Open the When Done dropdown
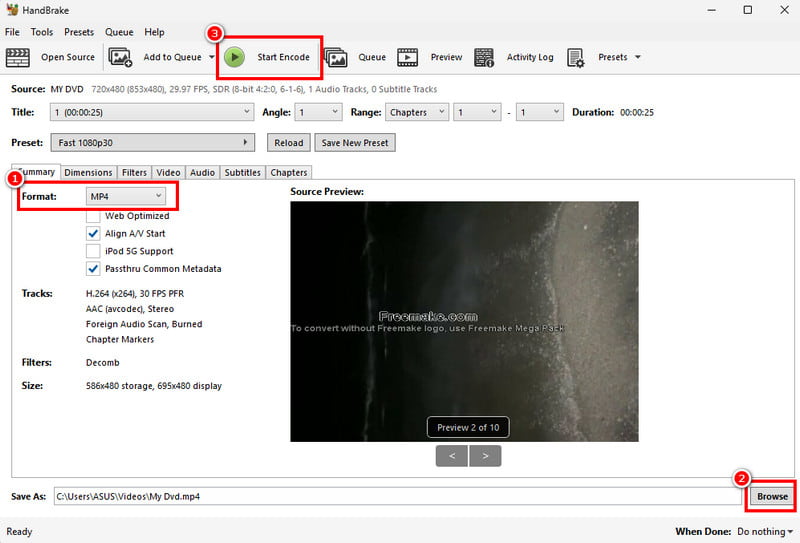 tap(765, 532)
